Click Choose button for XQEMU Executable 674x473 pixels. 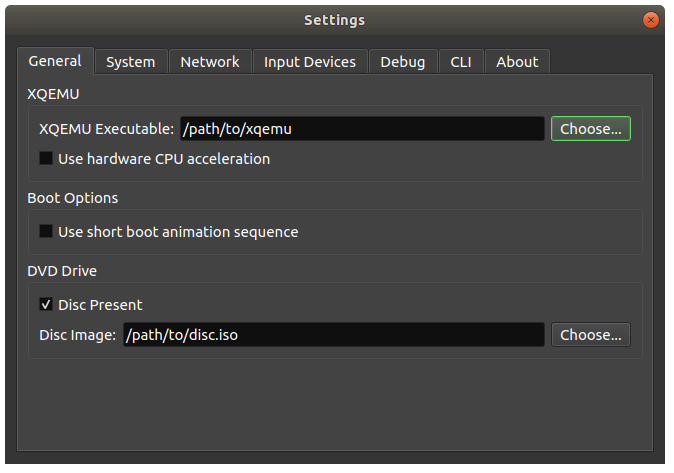[591, 129]
